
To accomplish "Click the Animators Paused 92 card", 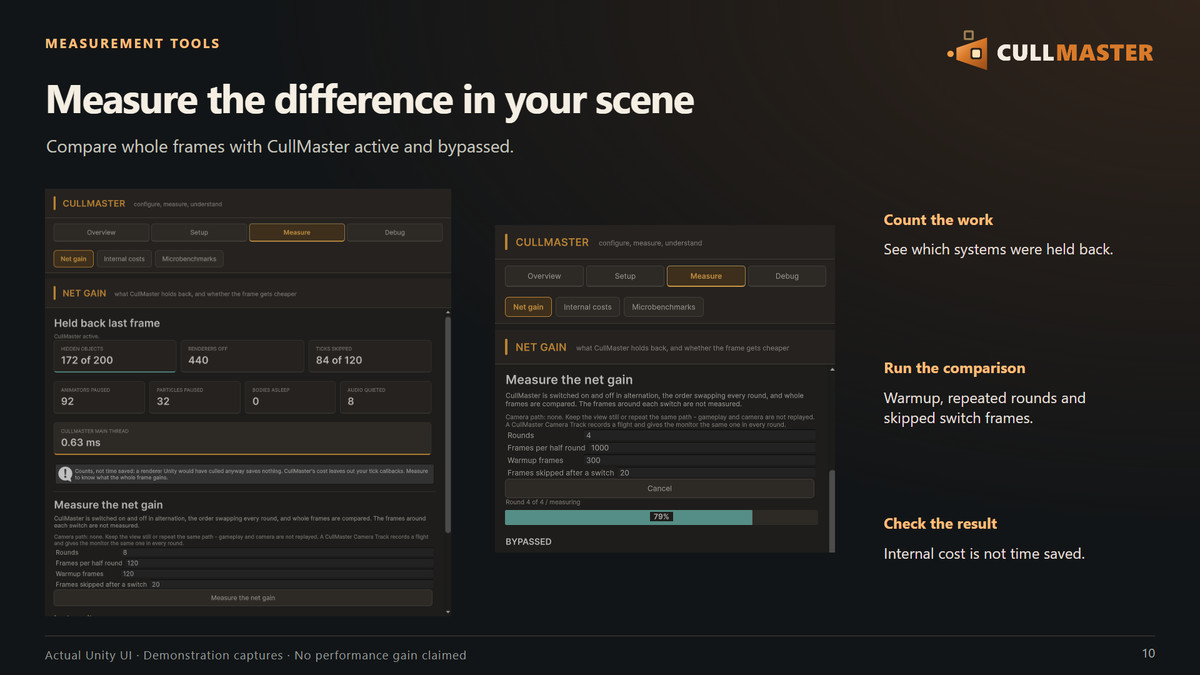I will click(99, 397).
